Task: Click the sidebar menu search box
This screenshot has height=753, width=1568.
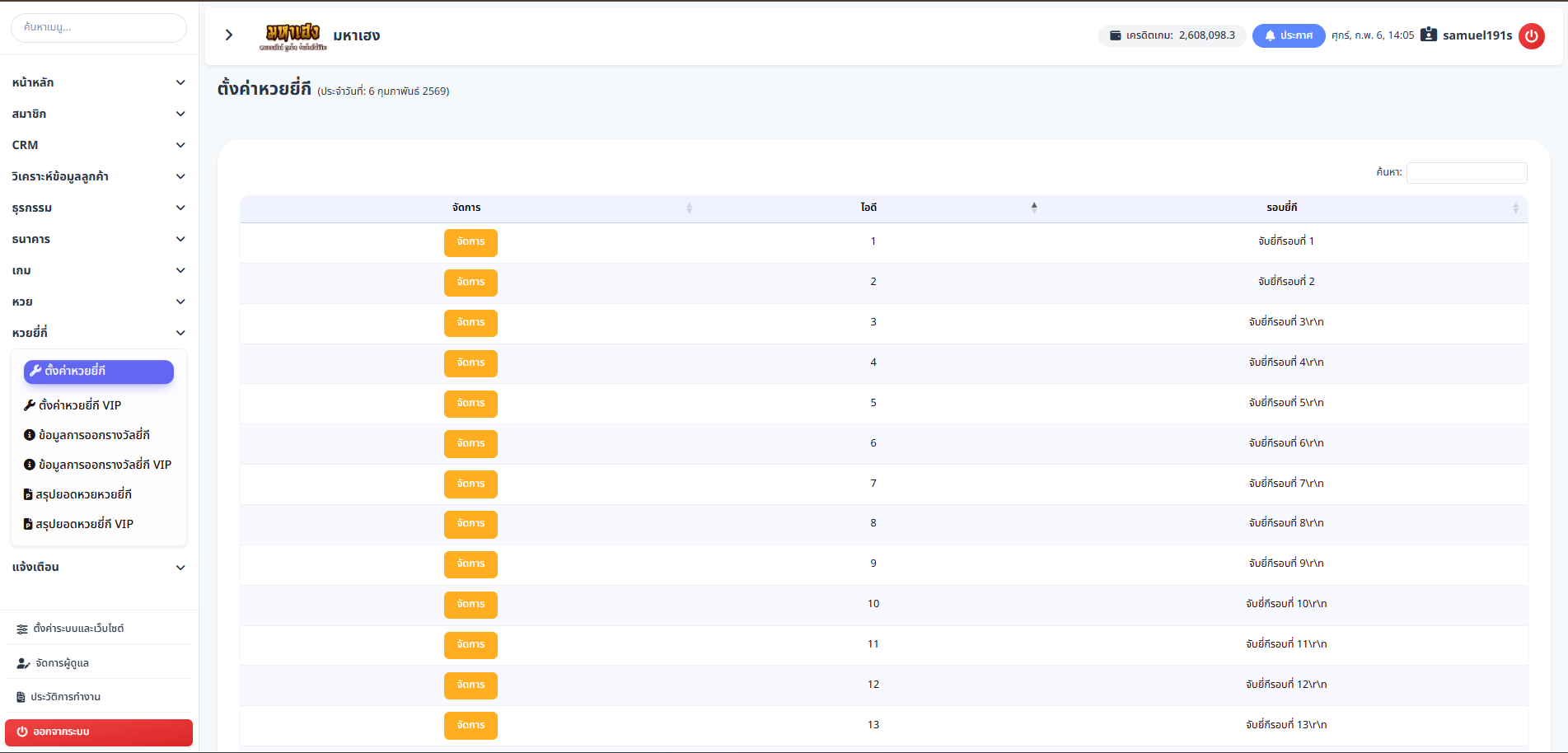Action: click(99, 27)
